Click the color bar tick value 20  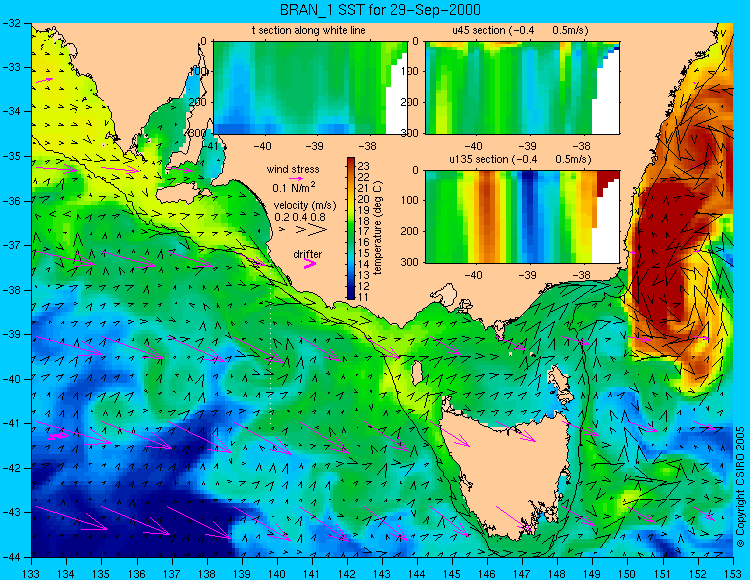tap(364, 199)
